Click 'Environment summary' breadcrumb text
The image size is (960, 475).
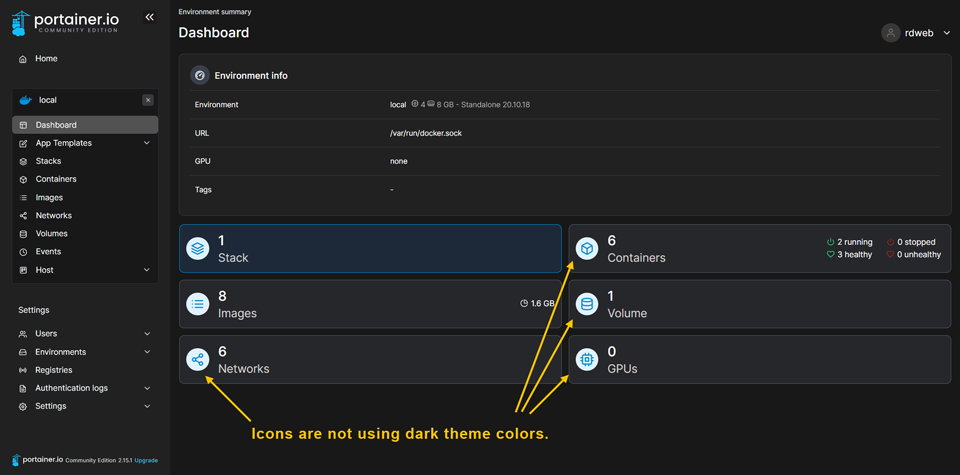(x=215, y=12)
